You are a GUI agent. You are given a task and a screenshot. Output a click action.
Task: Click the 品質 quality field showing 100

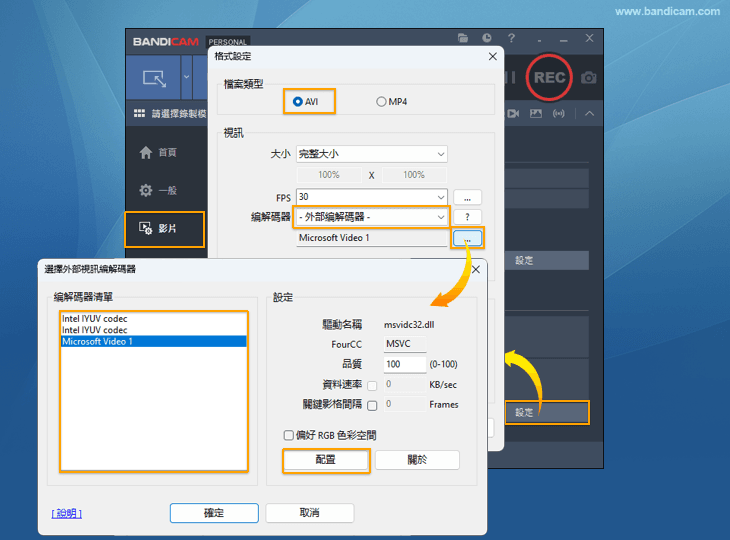[405, 364]
